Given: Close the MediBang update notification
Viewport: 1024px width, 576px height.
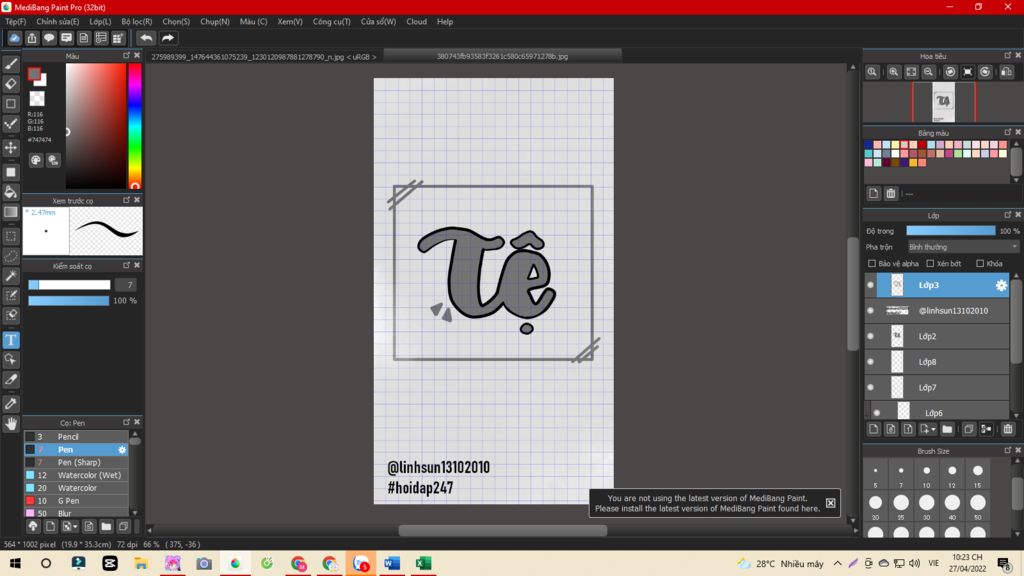Looking at the screenshot, I should 830,503.
